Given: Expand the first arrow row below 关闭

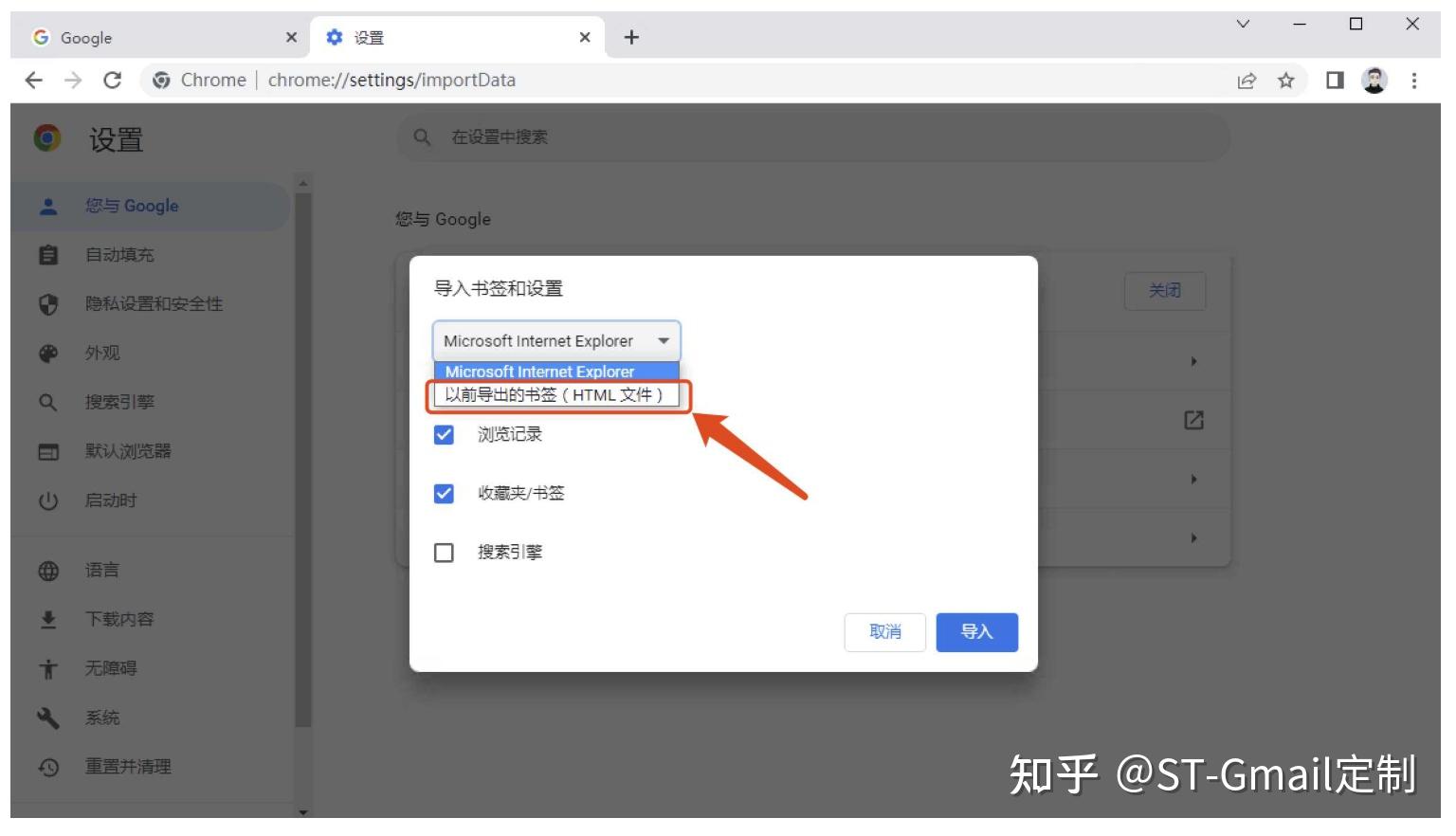Looking at the screenshot, I should pyautogui.click(x=1193, y=361).
